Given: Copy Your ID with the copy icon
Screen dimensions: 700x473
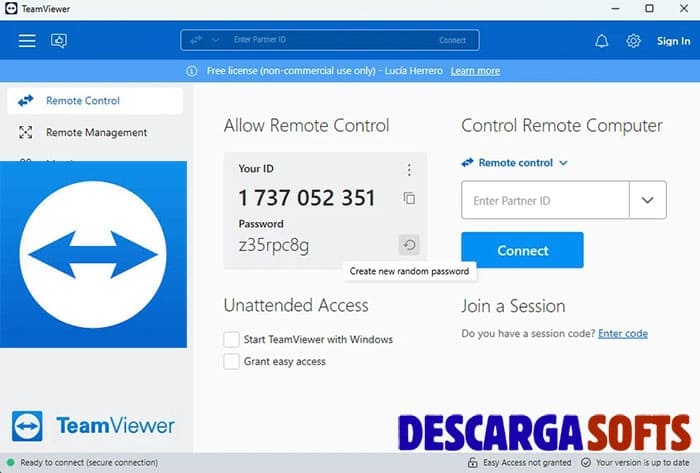Looking at the screenshot, I should coord(409,198).
